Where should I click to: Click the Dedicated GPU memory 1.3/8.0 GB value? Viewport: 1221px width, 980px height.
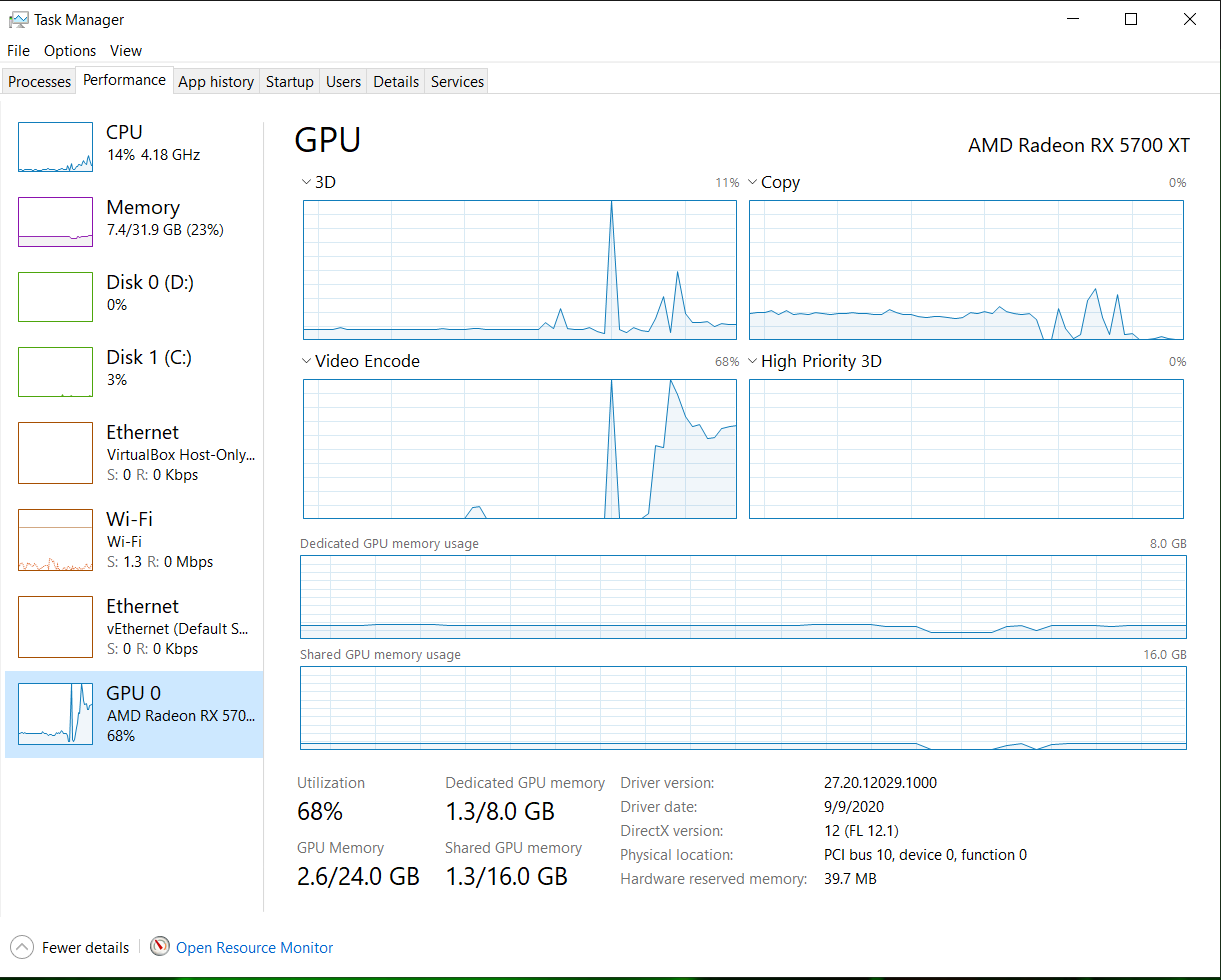pyautogui.click(x=500, y=810)
